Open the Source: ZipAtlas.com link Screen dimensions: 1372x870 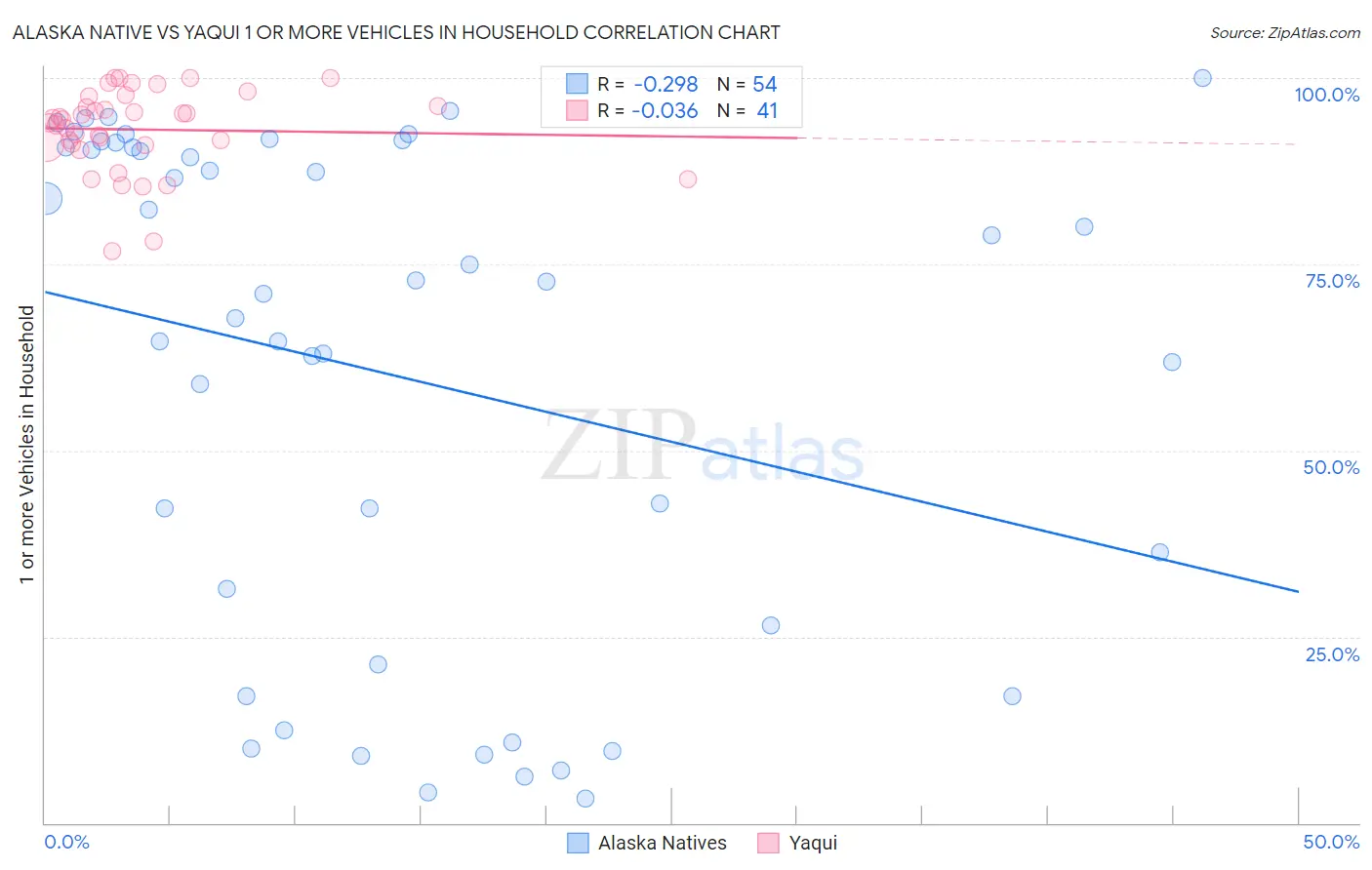click(x=1284, y=33)
